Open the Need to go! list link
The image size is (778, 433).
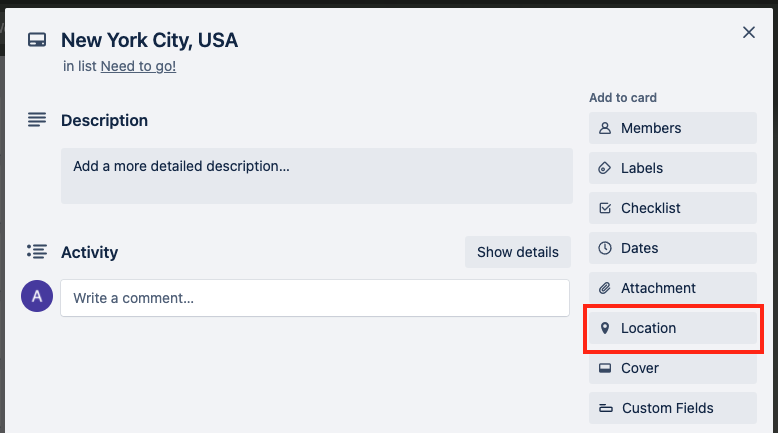tap(138, 66)
